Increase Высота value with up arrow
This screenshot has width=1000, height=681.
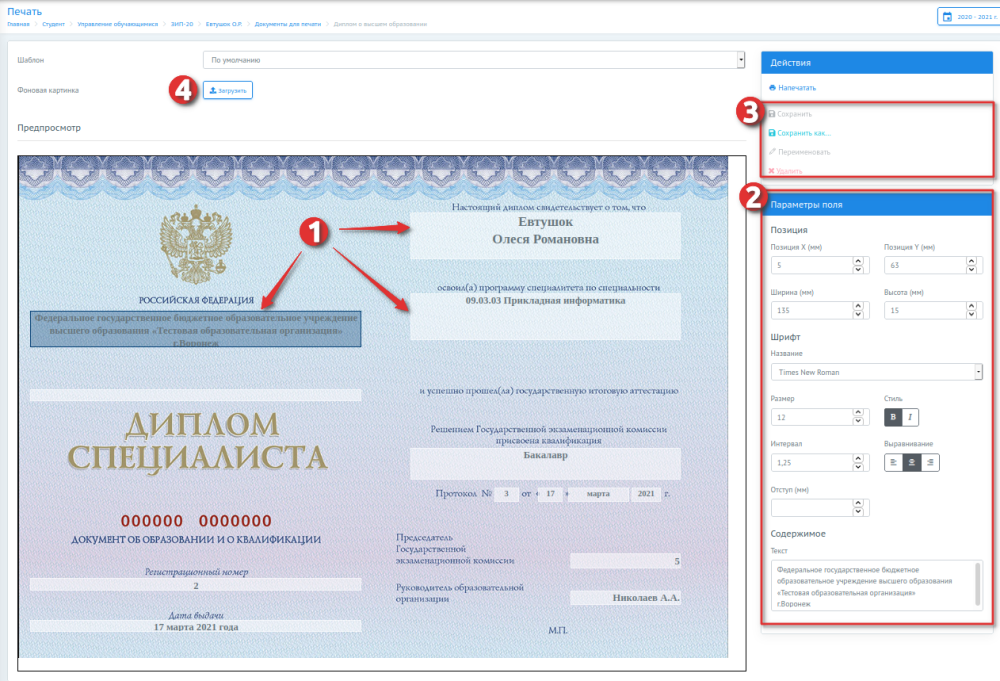pyautogui.click(x=971, y=306)
